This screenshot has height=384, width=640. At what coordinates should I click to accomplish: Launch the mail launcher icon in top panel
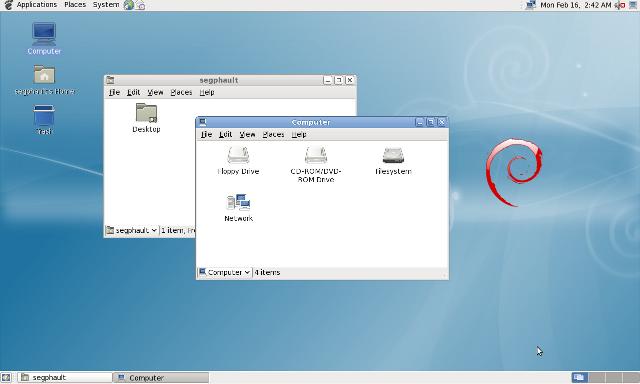[x=140, y=5]
